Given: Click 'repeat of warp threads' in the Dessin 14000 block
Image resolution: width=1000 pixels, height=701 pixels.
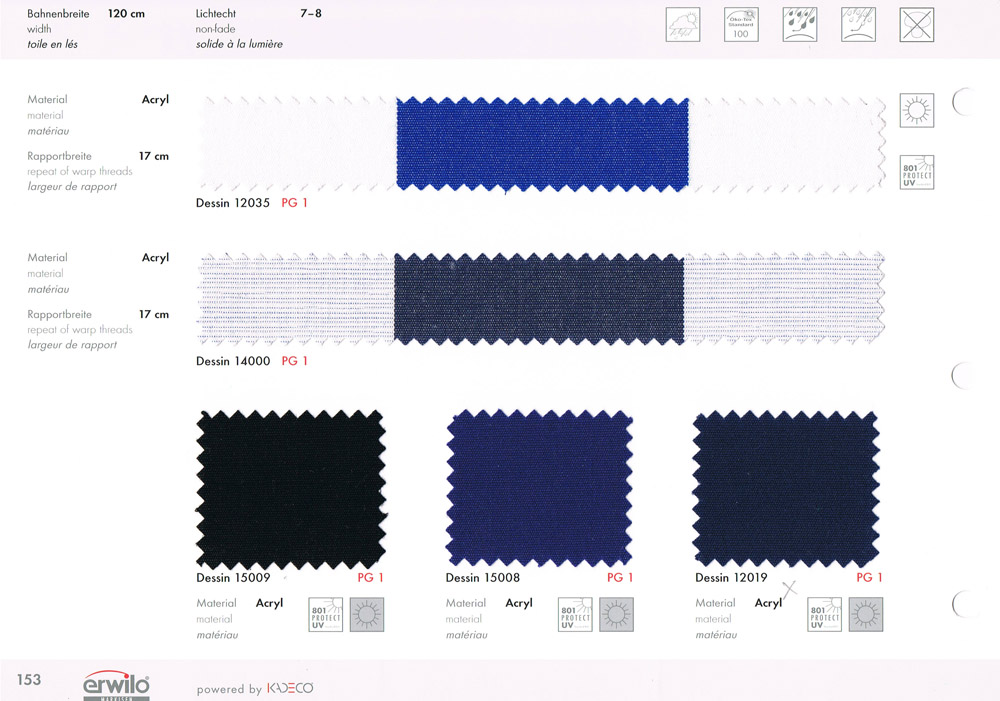Looking at the screenshot, I should [x=80, y=330].
